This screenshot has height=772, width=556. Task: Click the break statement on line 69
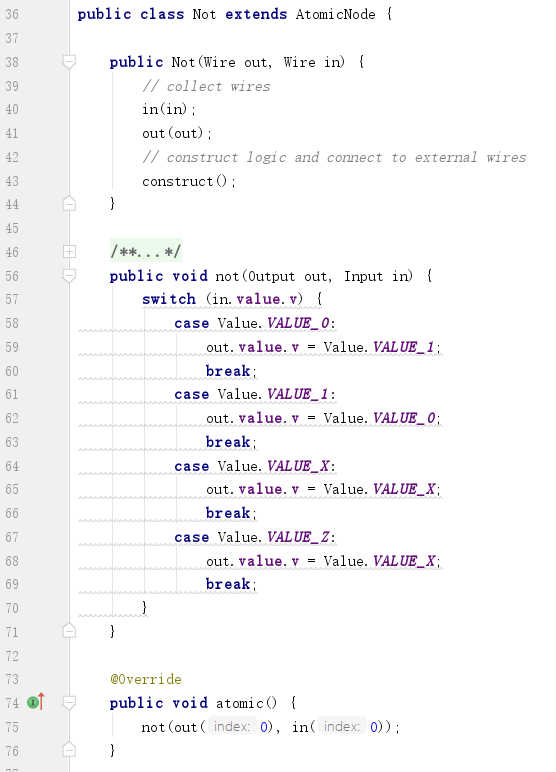pyautogui.click(x=231, y=584)
